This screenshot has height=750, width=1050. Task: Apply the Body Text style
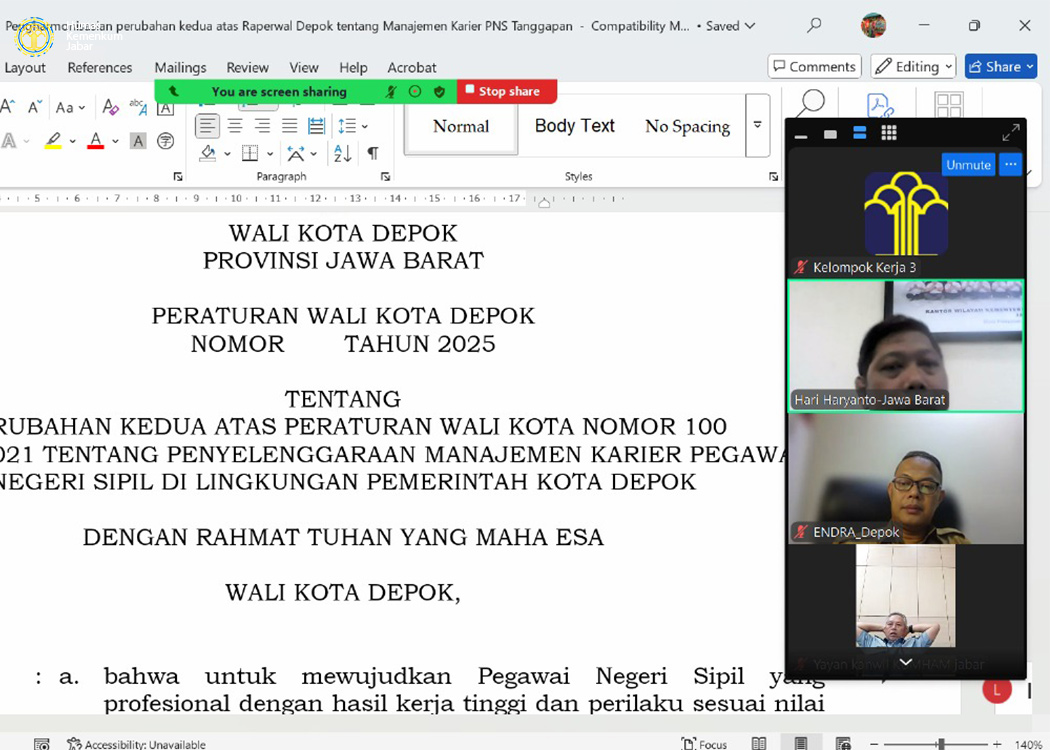(575, 126)
